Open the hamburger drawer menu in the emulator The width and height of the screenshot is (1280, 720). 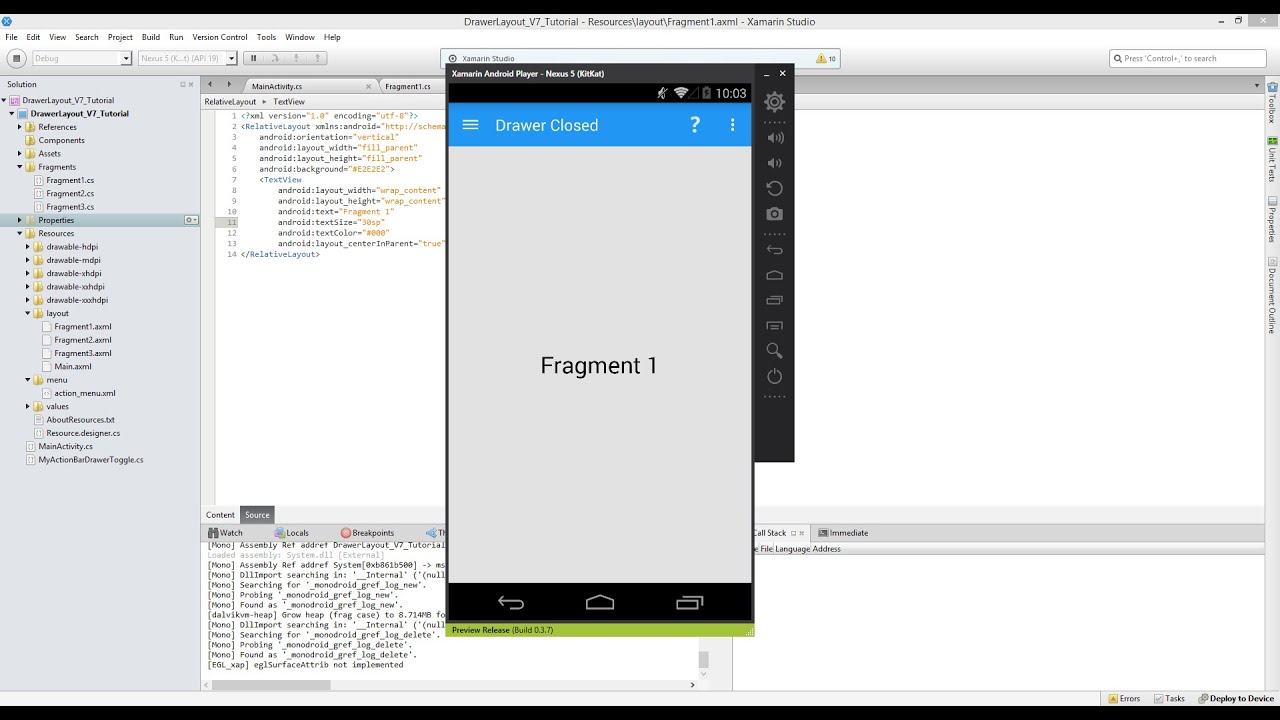point(470,125)
